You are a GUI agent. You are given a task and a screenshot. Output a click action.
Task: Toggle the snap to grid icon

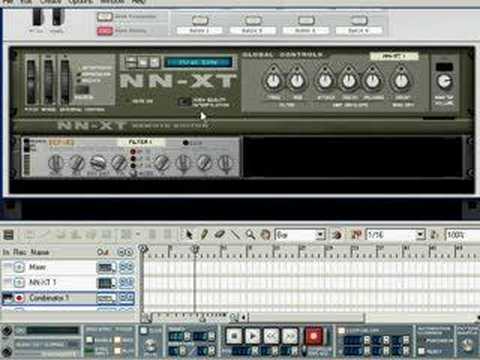(x=337, y=235)
